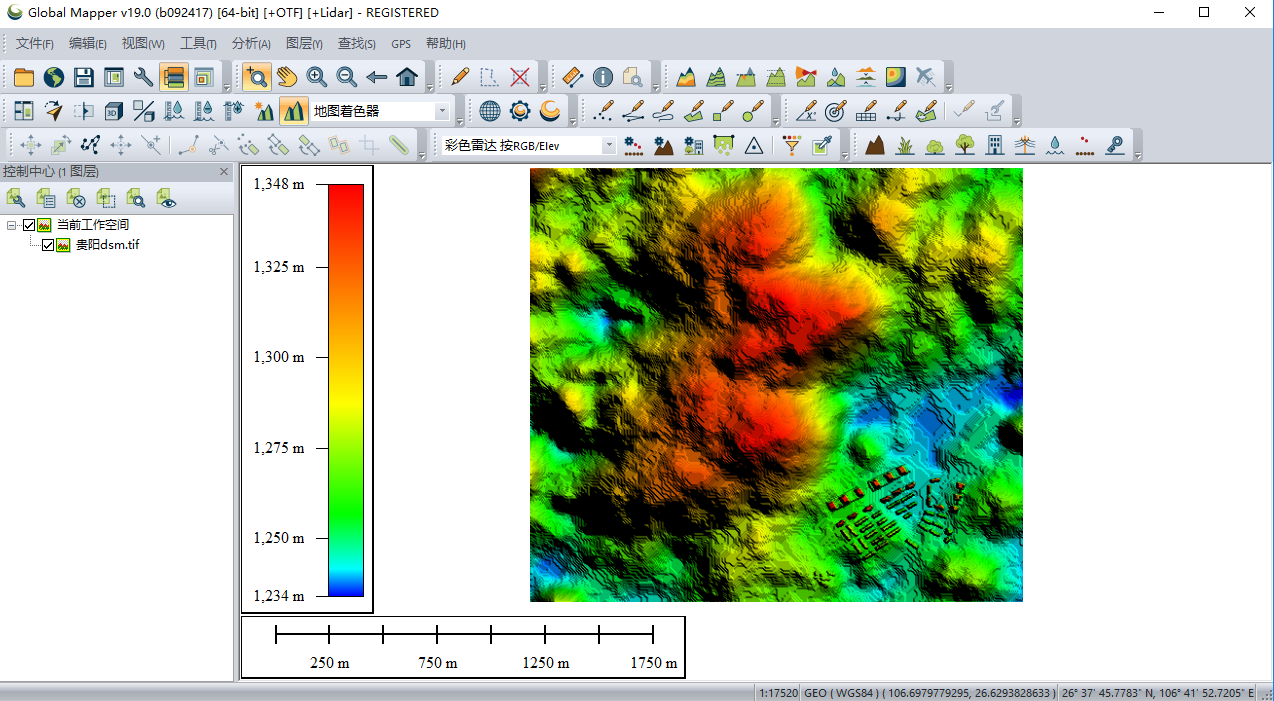Toggle the 当前工作空间 checkbox
1274x701 pixels.
pyautogui.click(x=29, y=225)
